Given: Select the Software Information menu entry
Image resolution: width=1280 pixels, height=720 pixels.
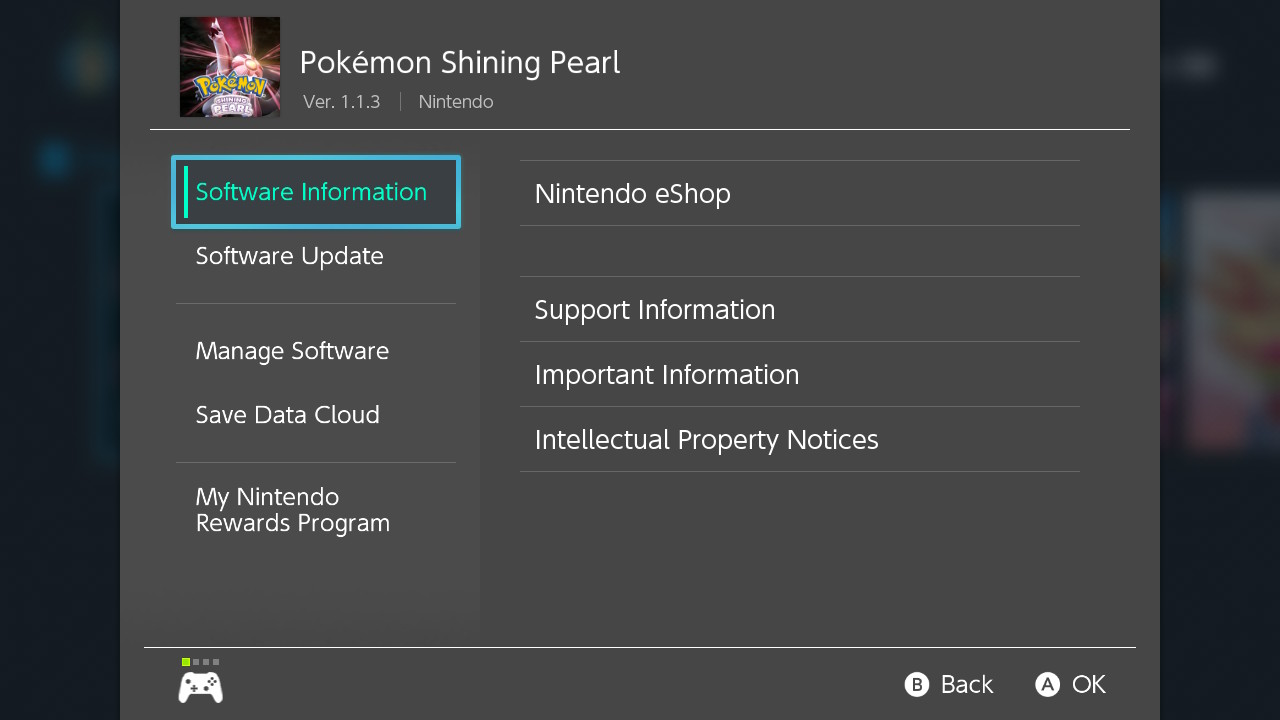Looking at the screenshot, I should (x=316, y=192).
